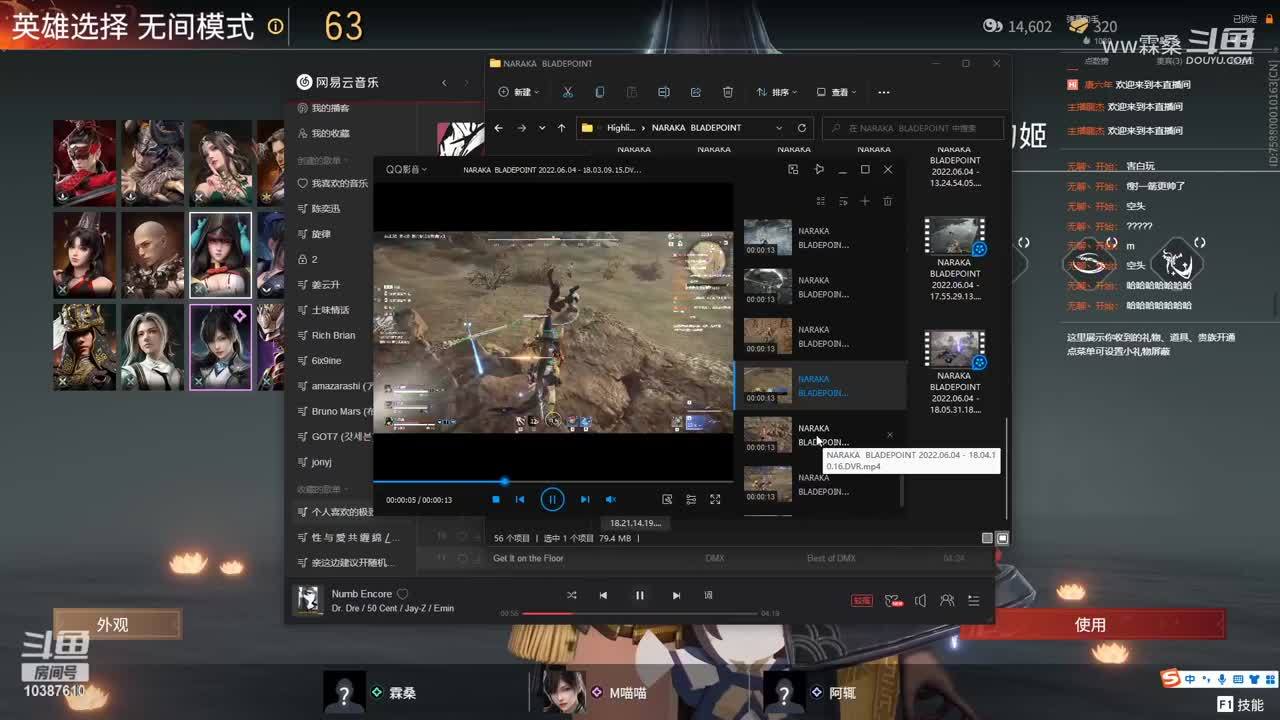Image resolution: width=1280 pixels, height=720 pixels.
Task: Switch File Explorer to large icons view
Action: pos(1003,538)
